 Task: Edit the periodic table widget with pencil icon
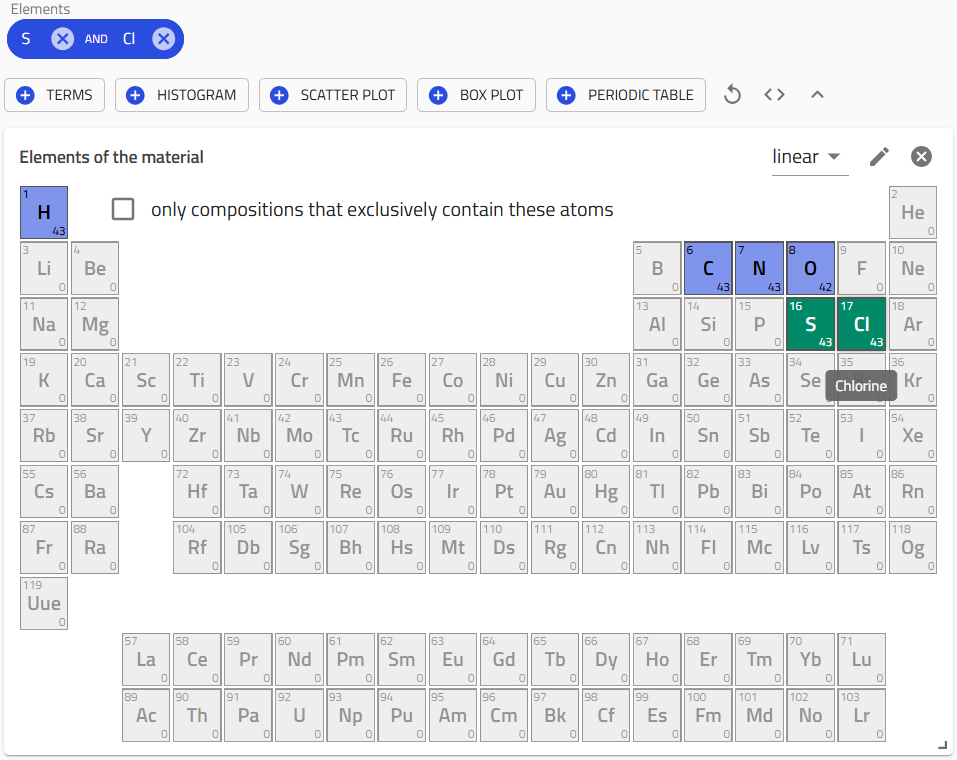(x=879, y=157)
